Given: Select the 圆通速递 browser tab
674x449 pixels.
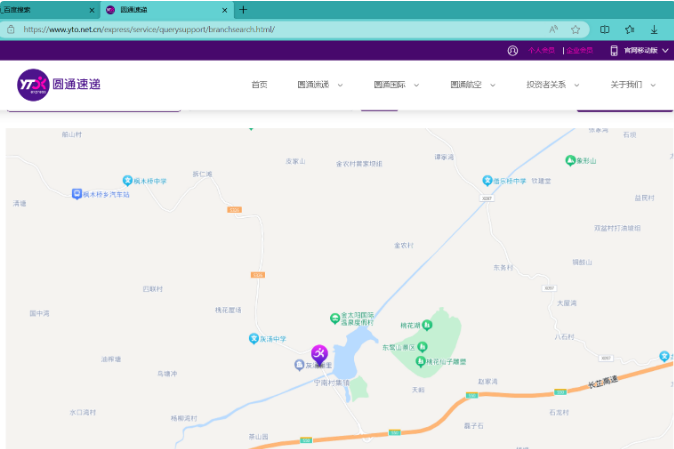Looking at the screenshot, I should tap(167, 10).
